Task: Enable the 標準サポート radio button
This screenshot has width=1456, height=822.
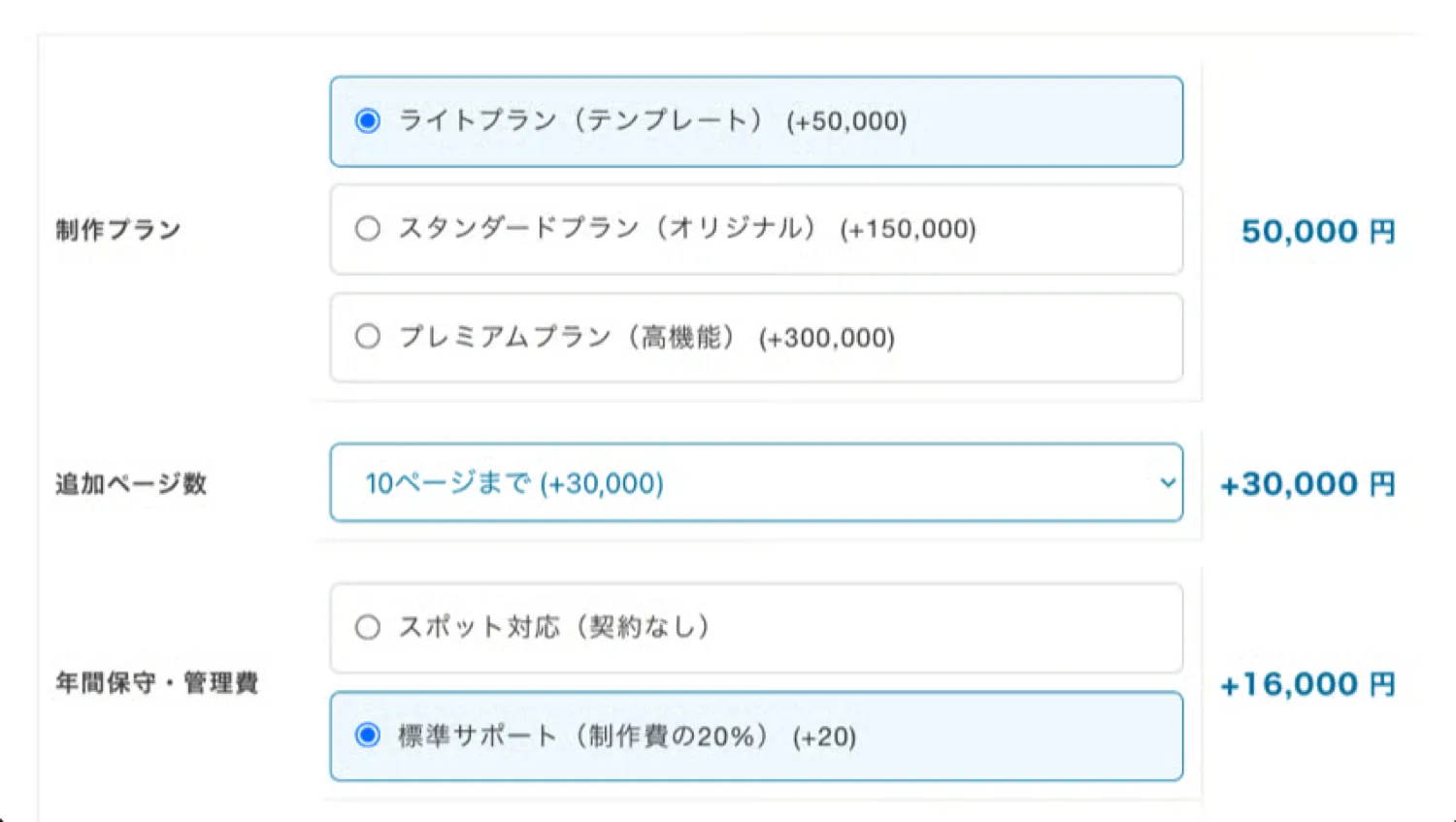Action: coord(367,736)
